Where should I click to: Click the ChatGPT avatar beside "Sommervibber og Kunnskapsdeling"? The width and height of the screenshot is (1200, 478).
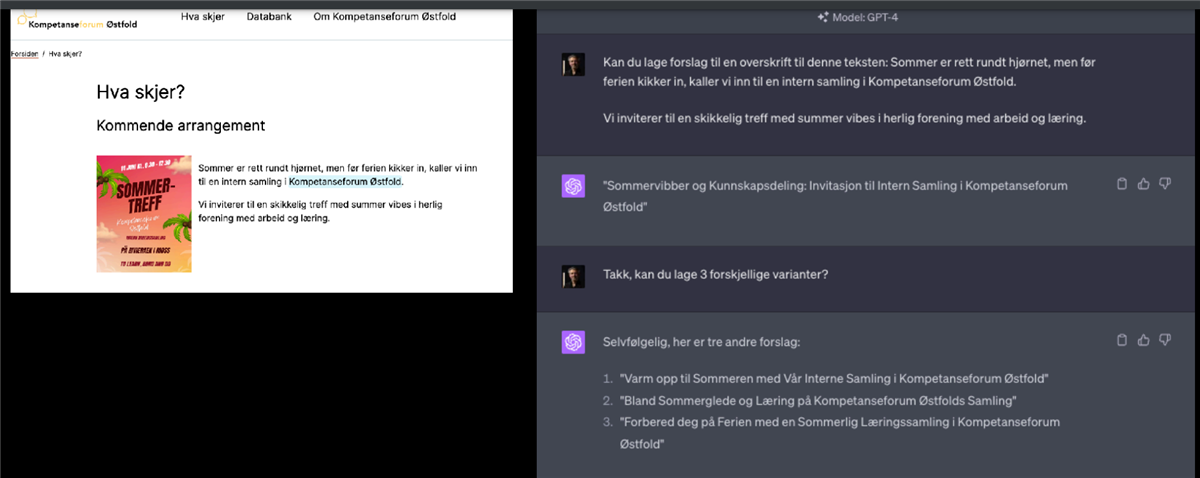coord(573,187)
